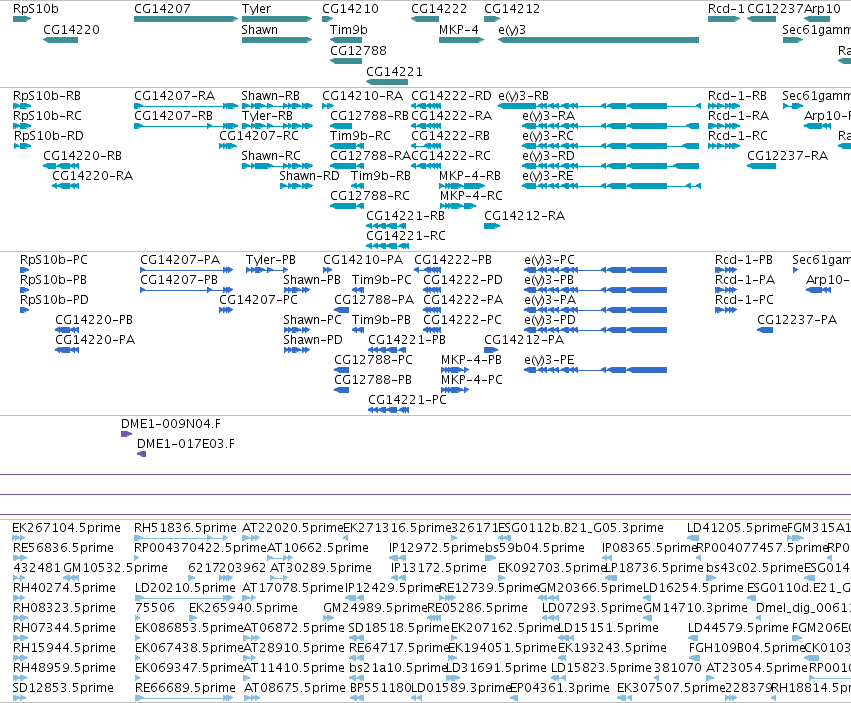This screenshot has height=703, width=851.
Task: Click the EK267104.5prime EST label
Action: (66, 528)
